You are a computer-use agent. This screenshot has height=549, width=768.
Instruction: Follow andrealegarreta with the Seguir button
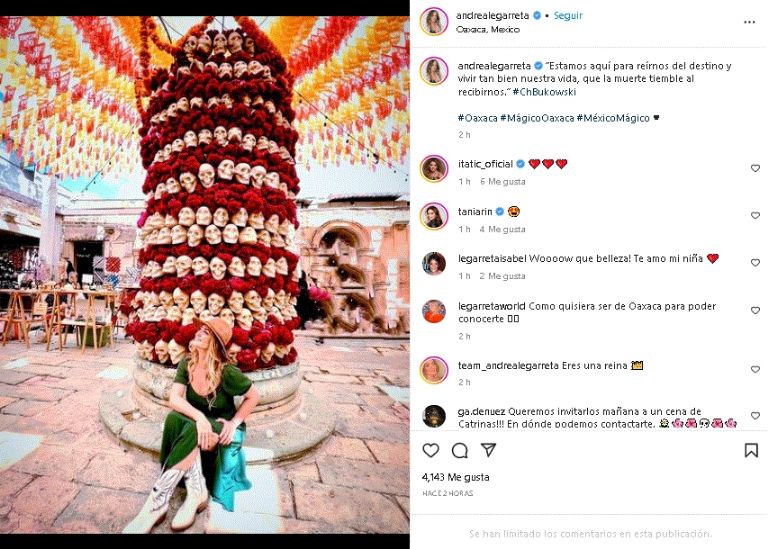click(x=569, y=16)
